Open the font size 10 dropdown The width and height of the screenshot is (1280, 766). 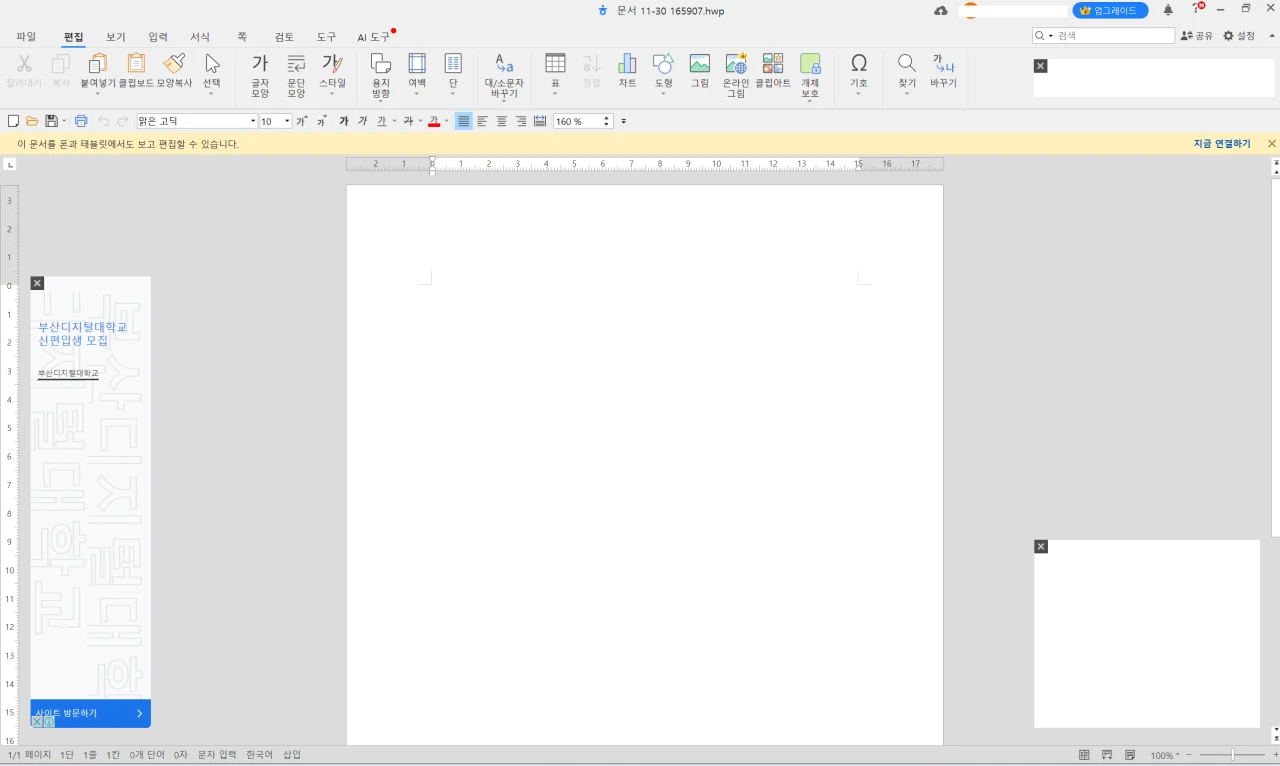[x=287, y=121]
